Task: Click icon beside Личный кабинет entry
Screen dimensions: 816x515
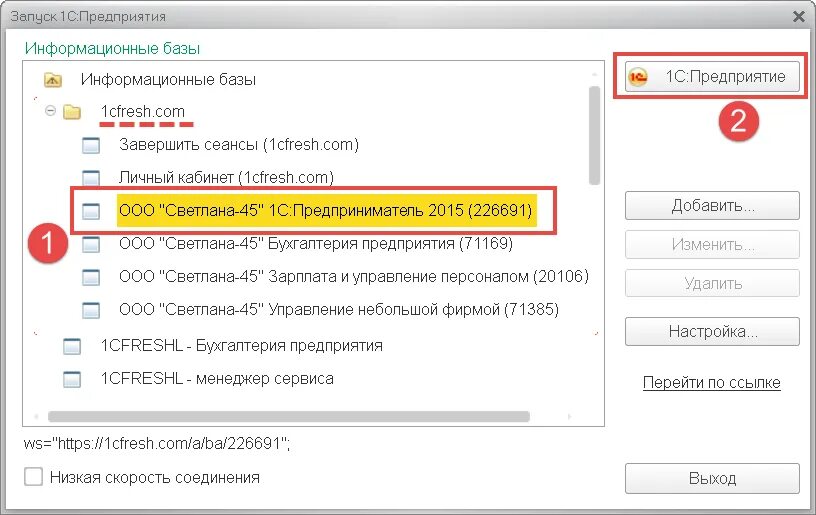Action: 91,178
